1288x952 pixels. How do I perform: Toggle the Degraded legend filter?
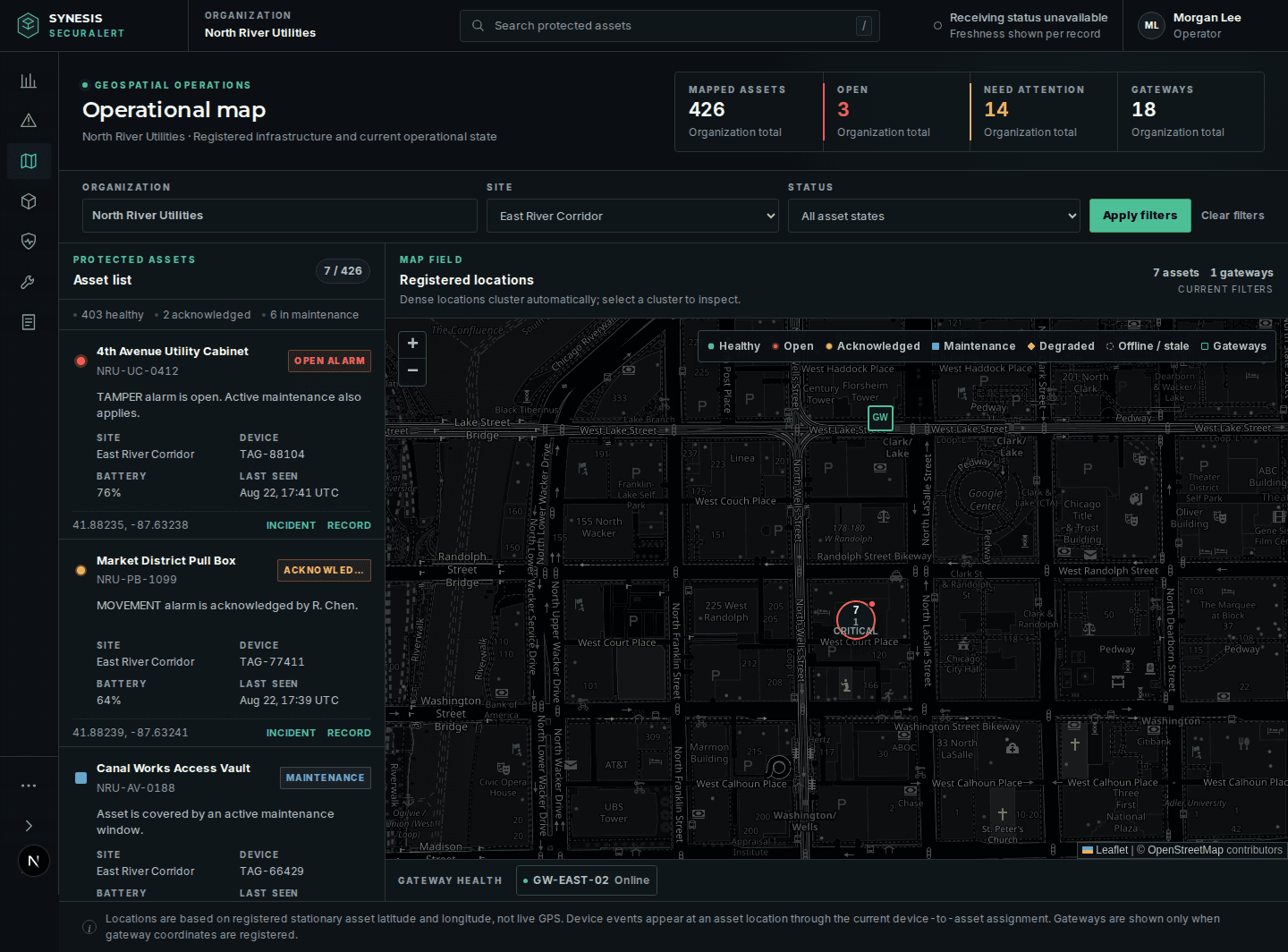point(1061,346)
